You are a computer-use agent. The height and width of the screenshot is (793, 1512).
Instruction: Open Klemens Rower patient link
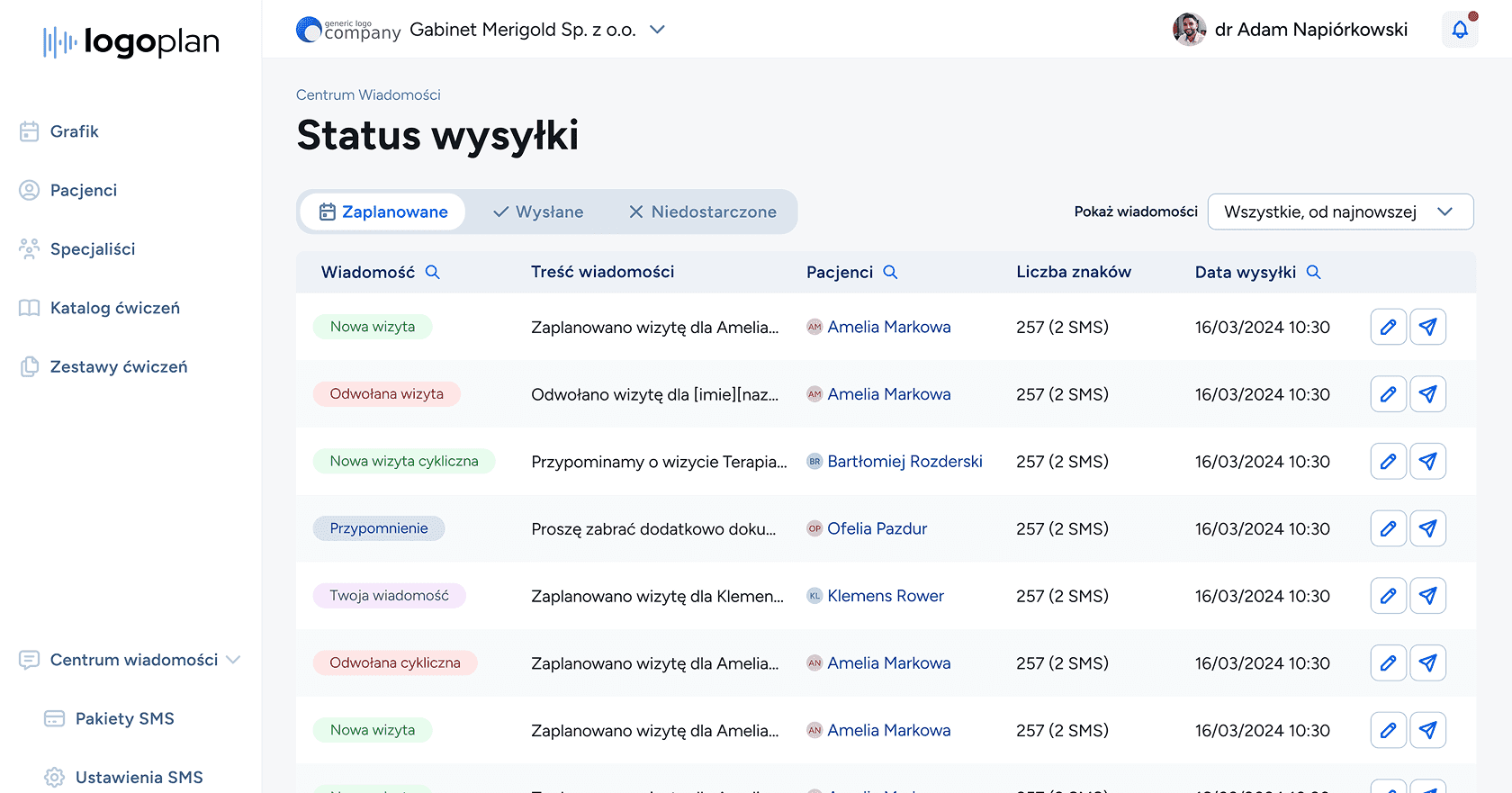pos(886,596)
